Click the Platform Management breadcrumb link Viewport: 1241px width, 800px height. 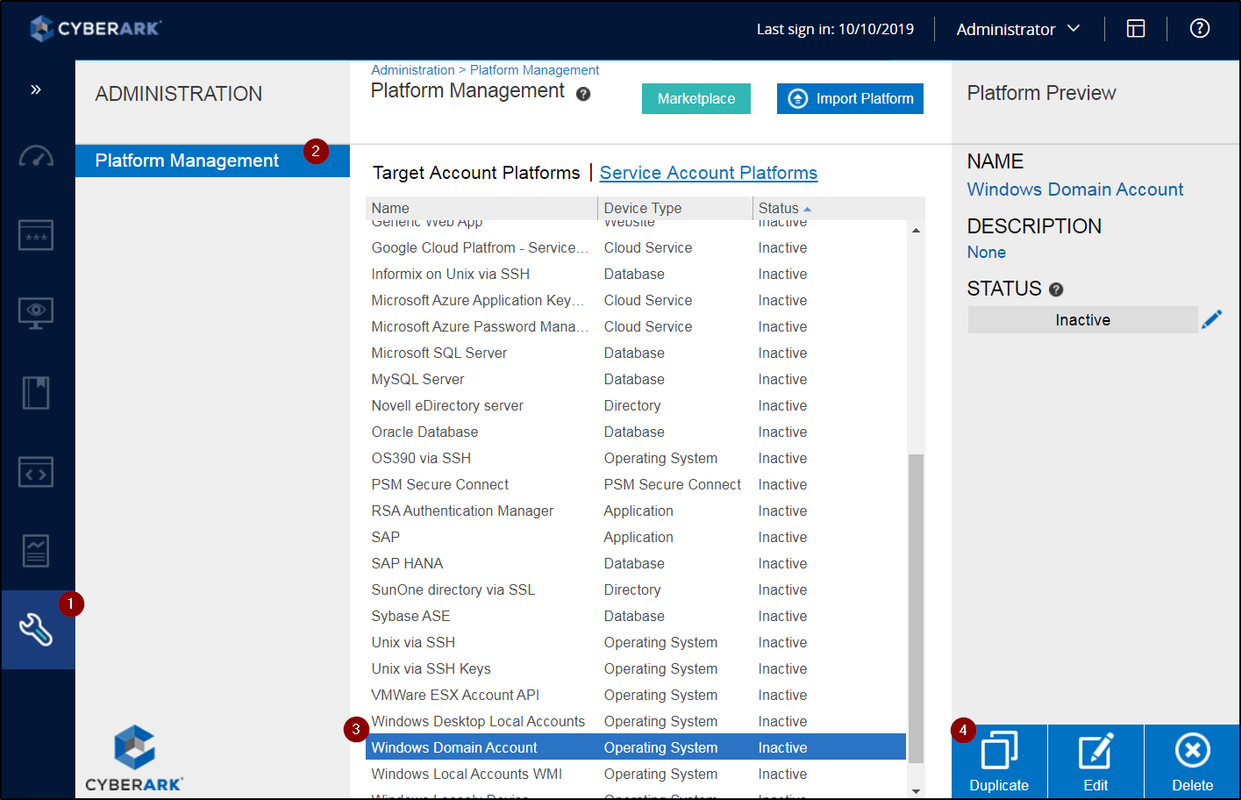coord(534,70)
